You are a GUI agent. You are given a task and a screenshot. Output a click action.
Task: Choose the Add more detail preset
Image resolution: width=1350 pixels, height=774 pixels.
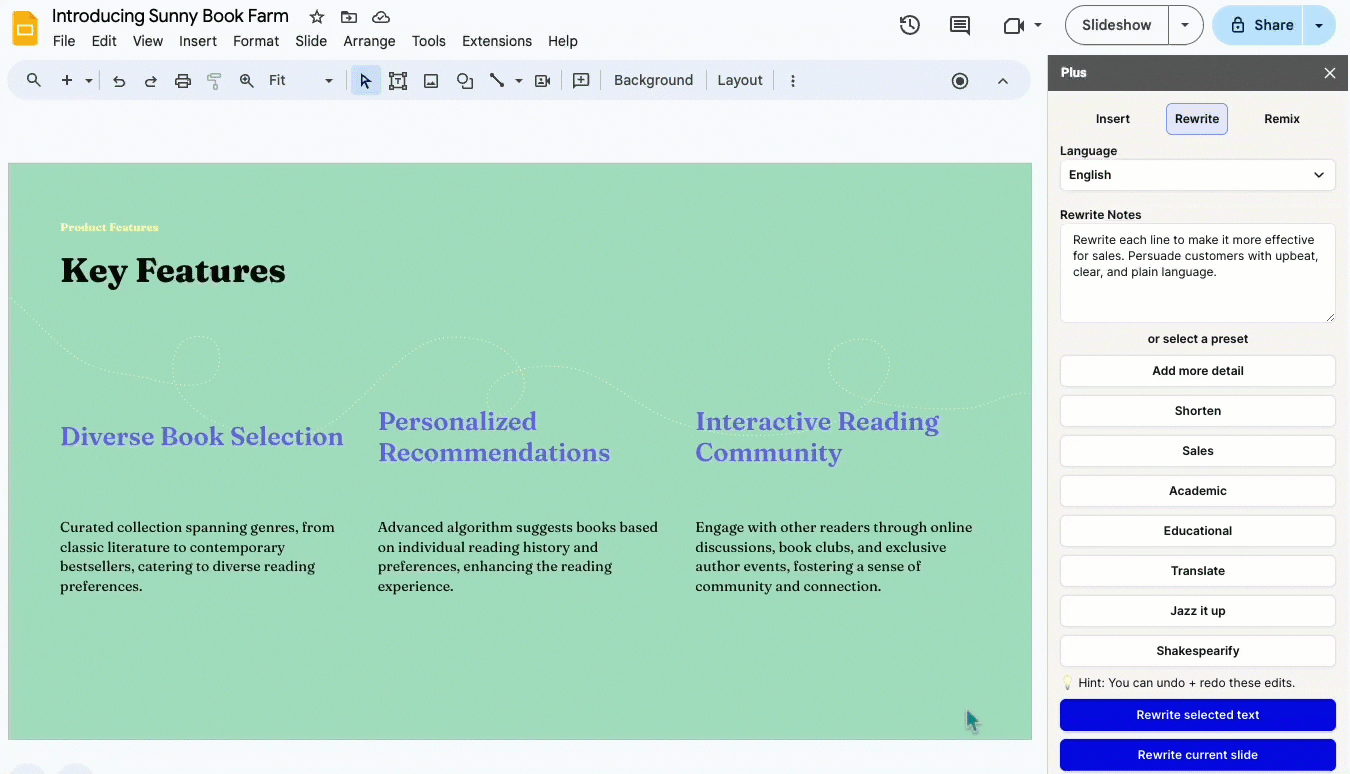point(1198,371)
